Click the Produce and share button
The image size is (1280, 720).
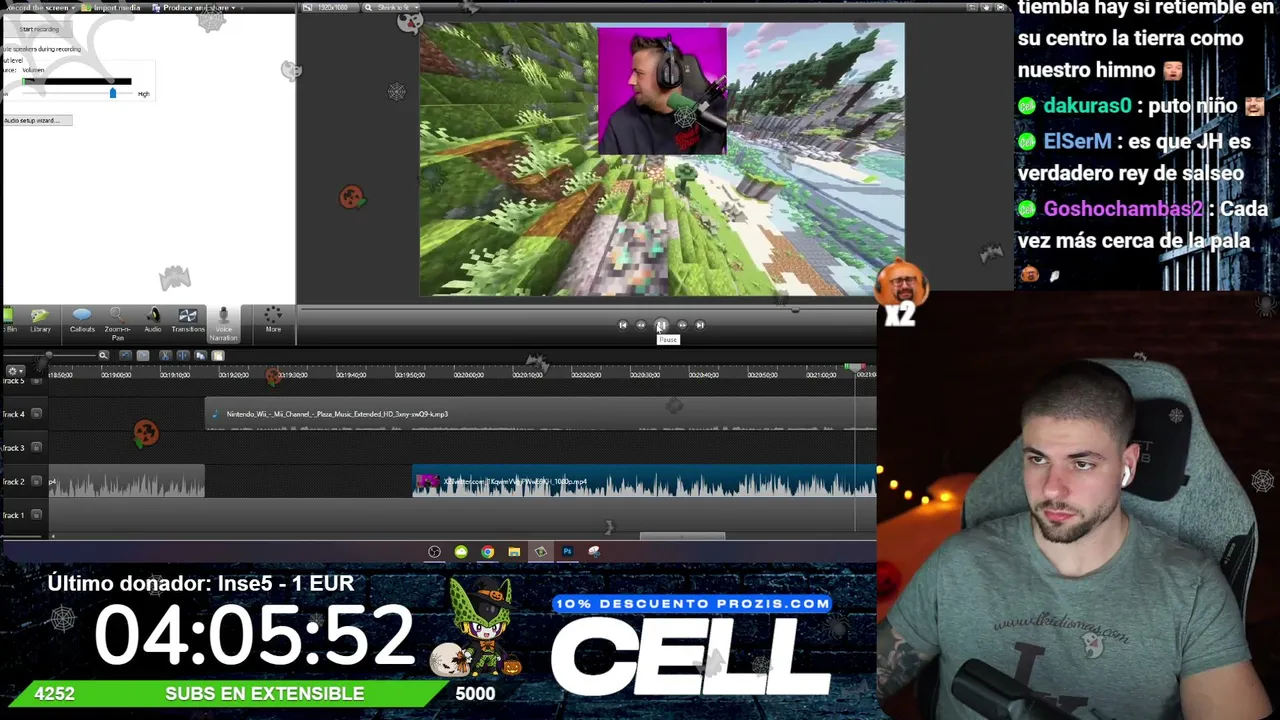coord(194,8)
